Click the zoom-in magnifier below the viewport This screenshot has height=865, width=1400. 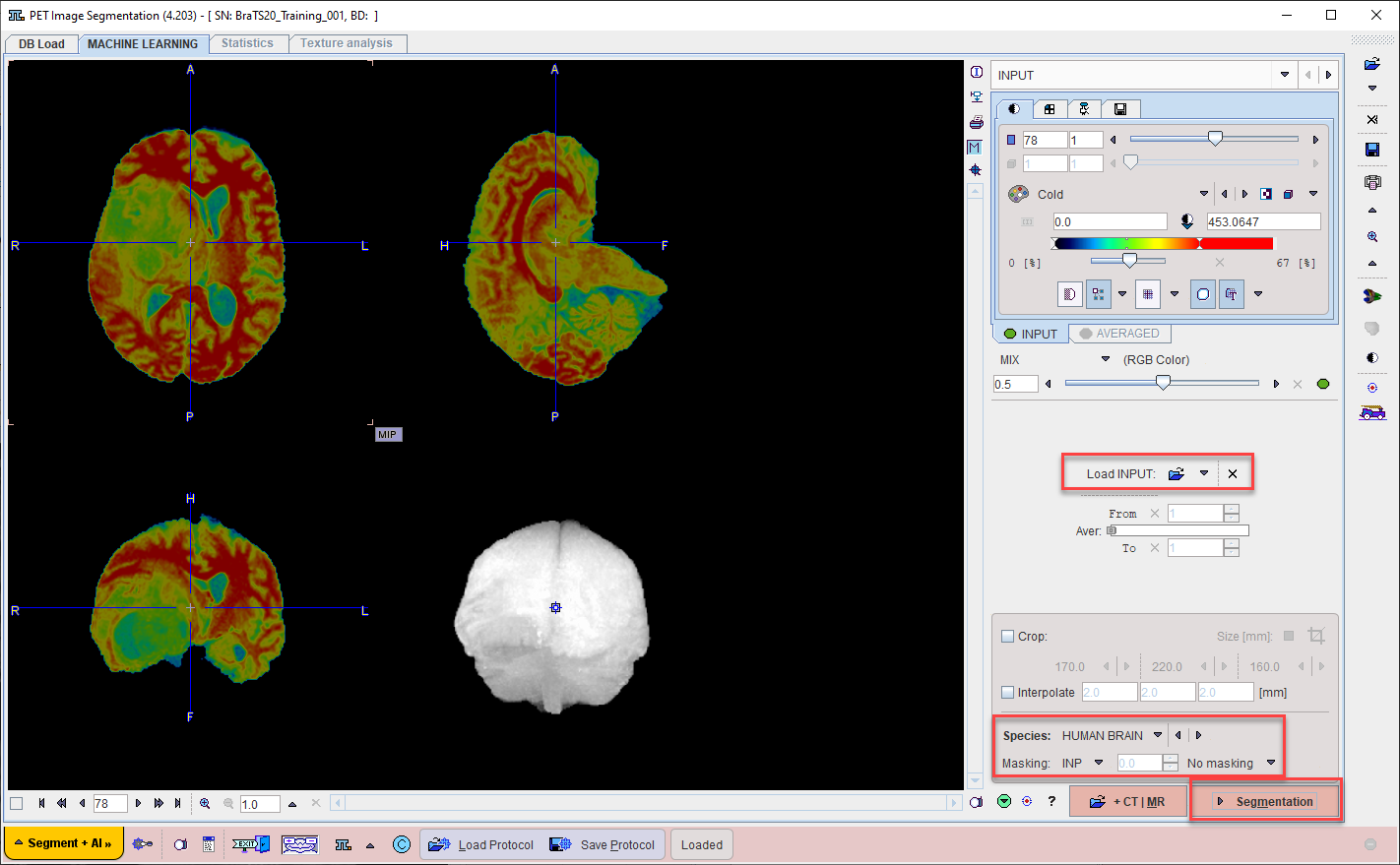[x=205, y=803]
